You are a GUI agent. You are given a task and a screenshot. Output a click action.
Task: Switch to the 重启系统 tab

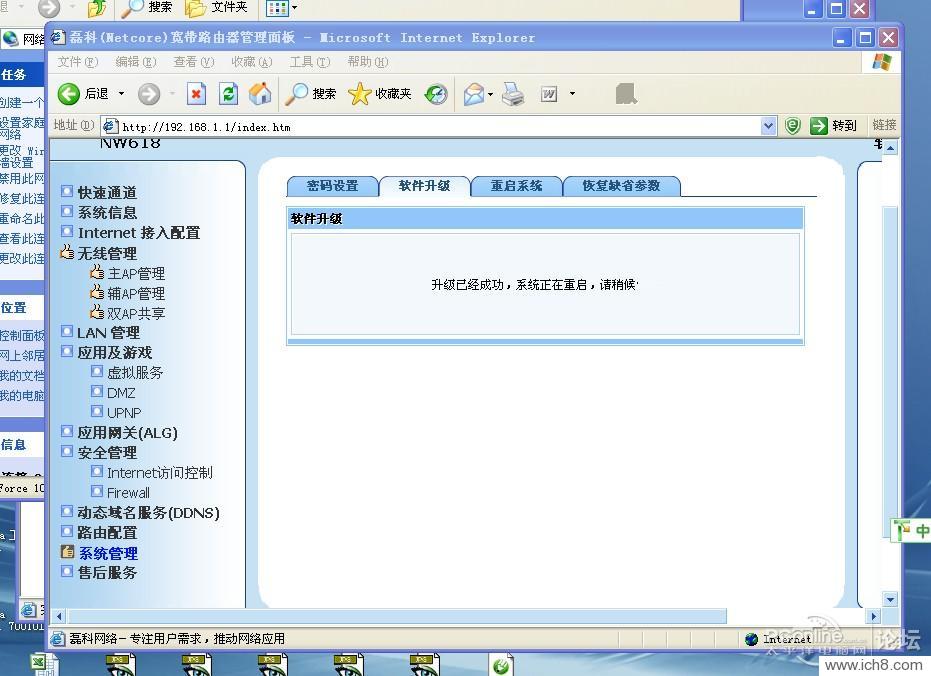pyautogui.click(x=516, y=186)
